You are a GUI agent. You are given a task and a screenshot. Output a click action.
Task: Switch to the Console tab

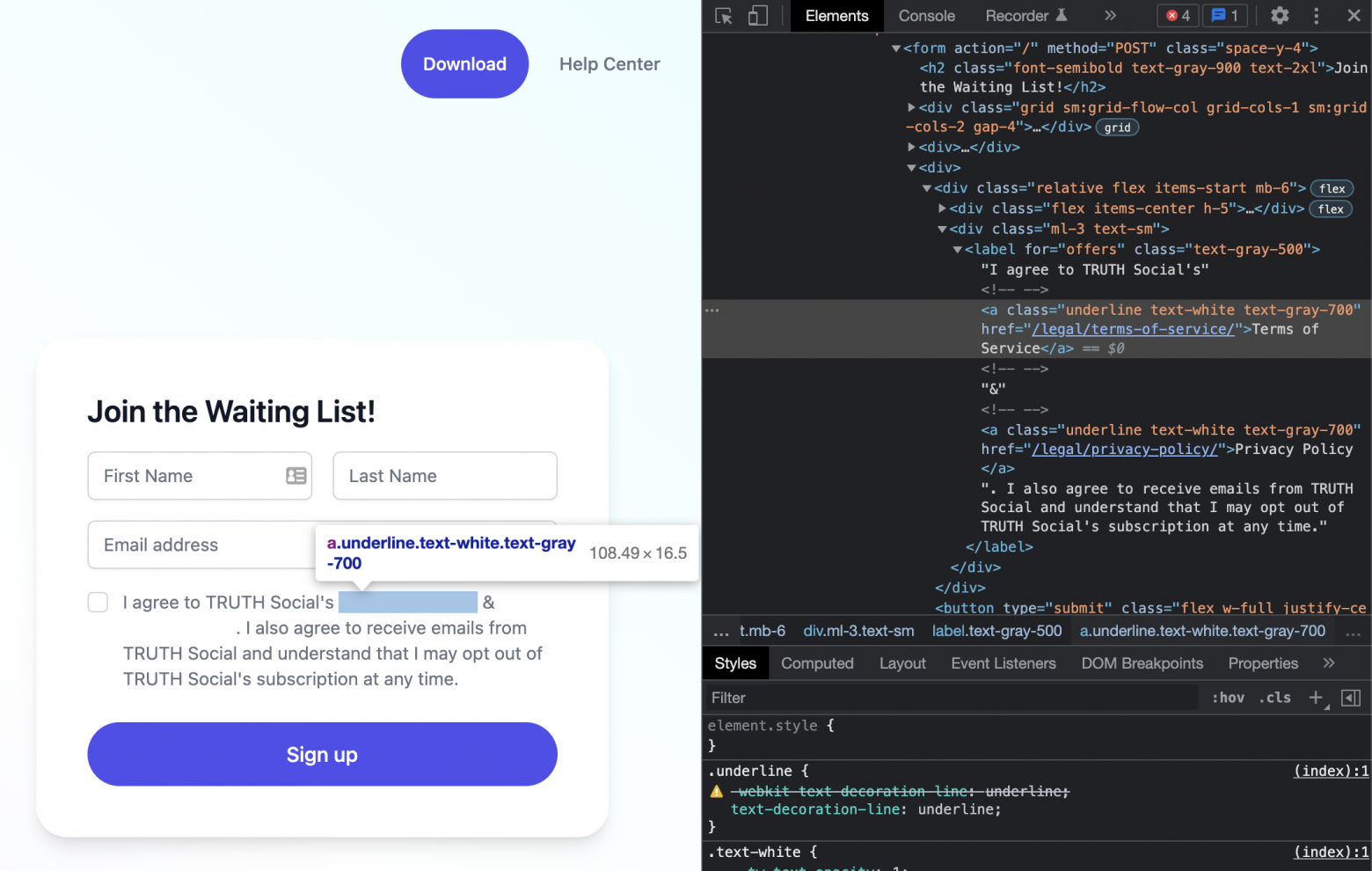coord(926,16)
